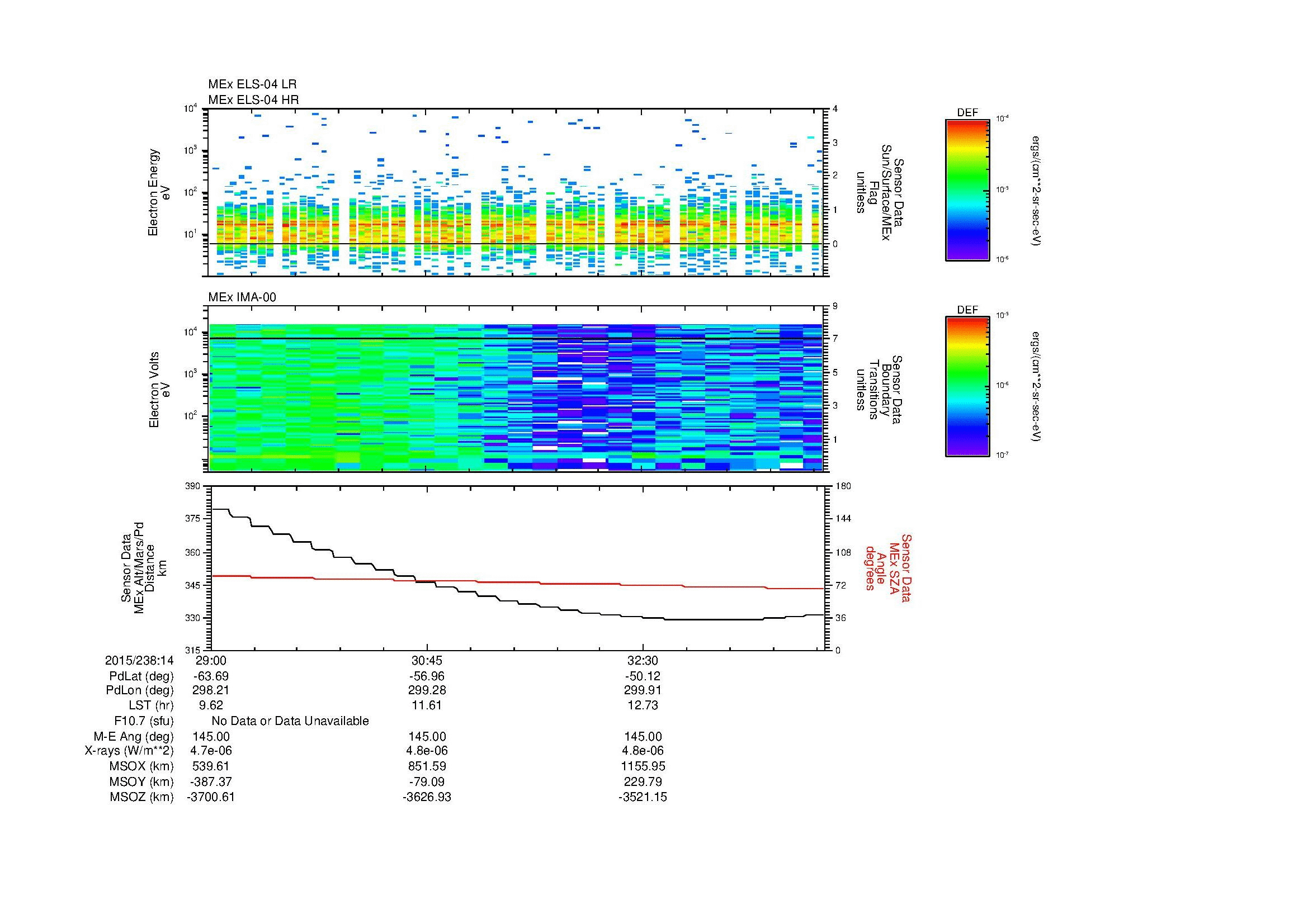Image resolution: width=1308 pixels, height=924 pixels.
Task: Click the Boundary Transitions axis label
Action: click(880, 390)
